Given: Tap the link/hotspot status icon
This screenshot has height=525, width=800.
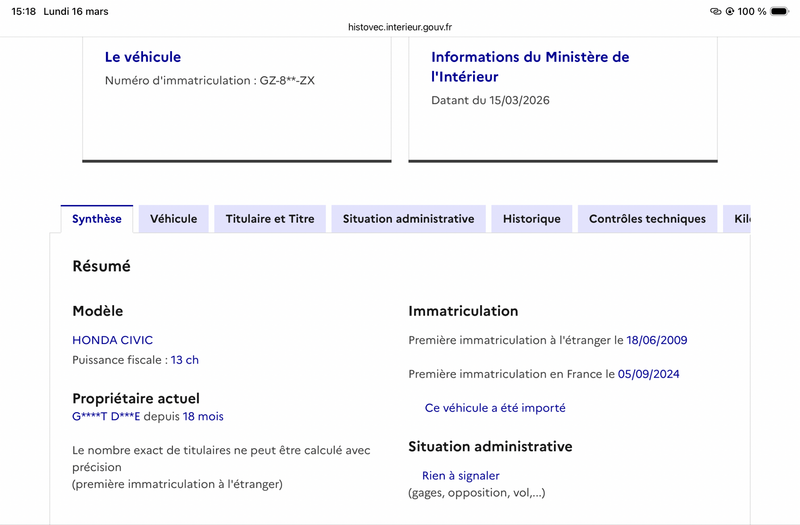Looking at the screenshot, I should coord(715,11).
